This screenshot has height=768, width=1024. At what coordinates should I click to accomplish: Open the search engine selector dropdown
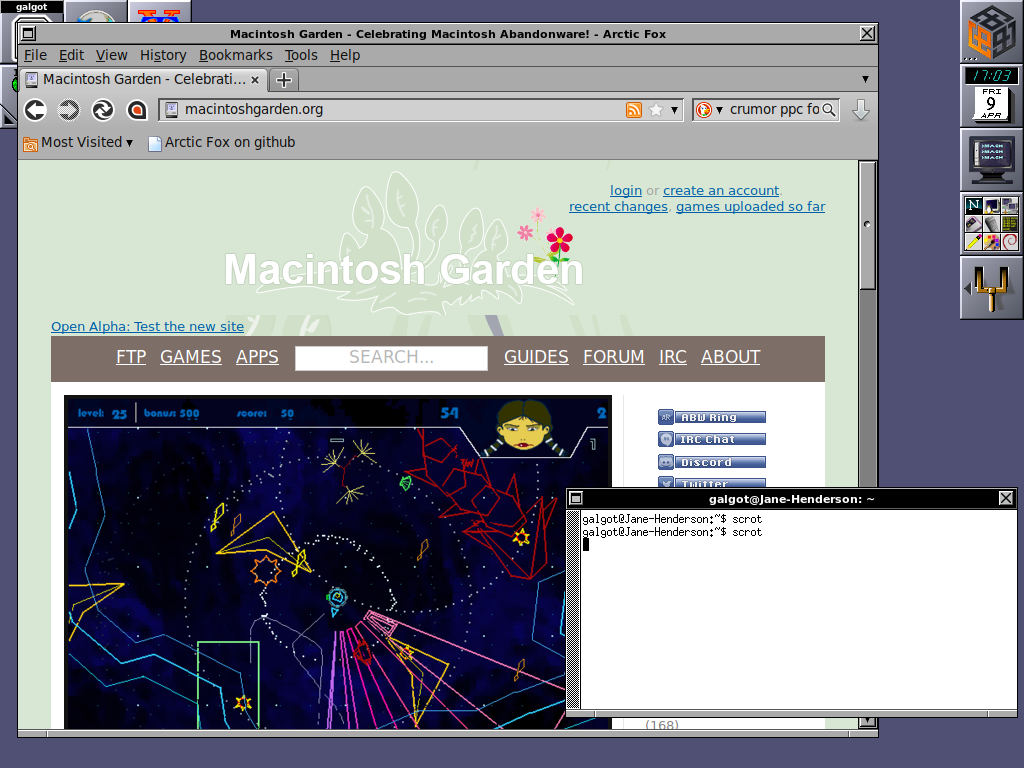(719, 110)
